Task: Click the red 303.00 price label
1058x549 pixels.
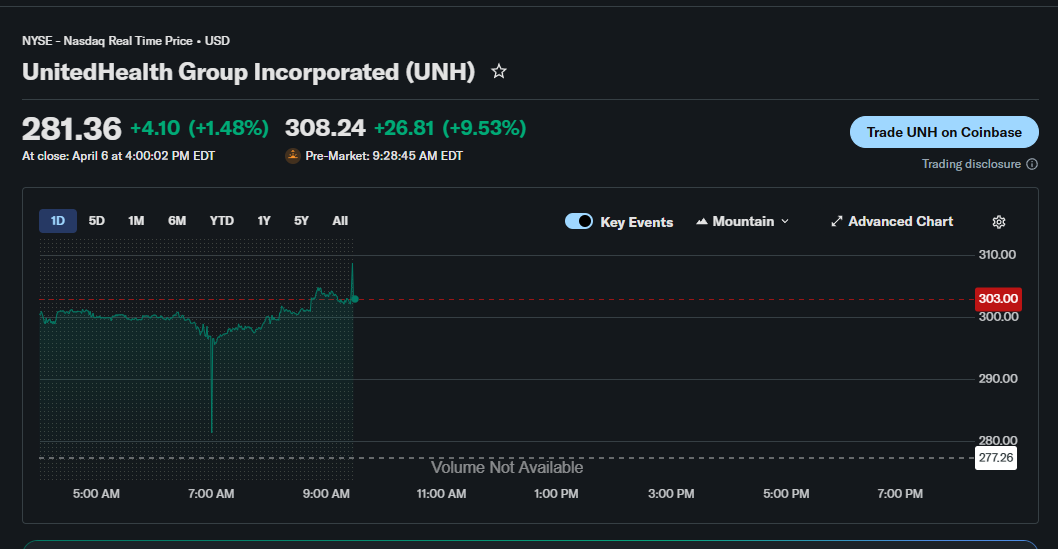Action: 998,299
